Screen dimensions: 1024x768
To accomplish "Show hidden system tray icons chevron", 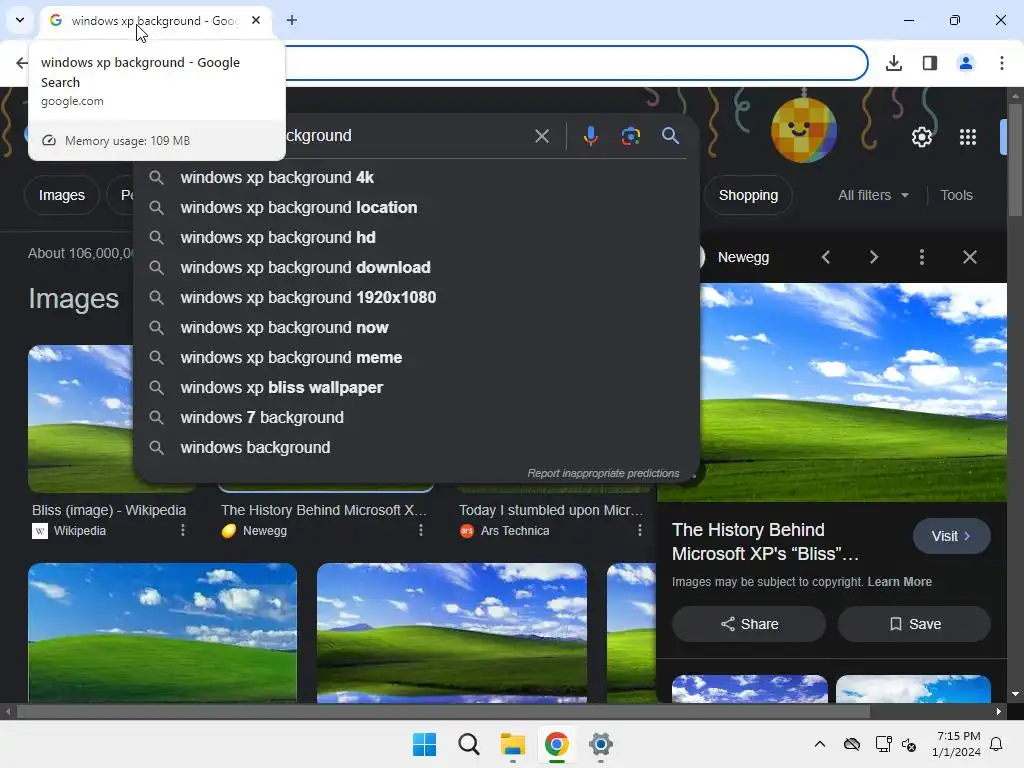I will pyautogui.click(x=820, y=744).
